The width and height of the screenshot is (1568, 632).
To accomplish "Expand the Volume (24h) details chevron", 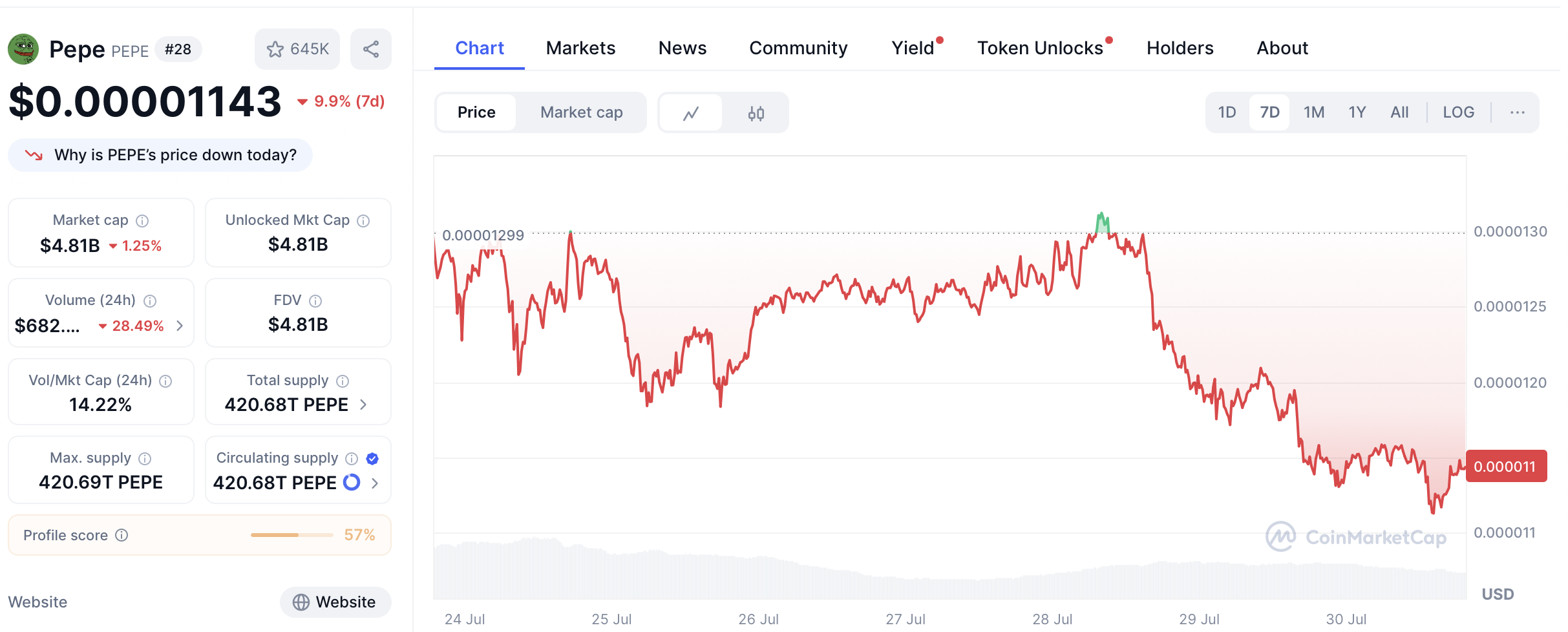I will 180,326.
